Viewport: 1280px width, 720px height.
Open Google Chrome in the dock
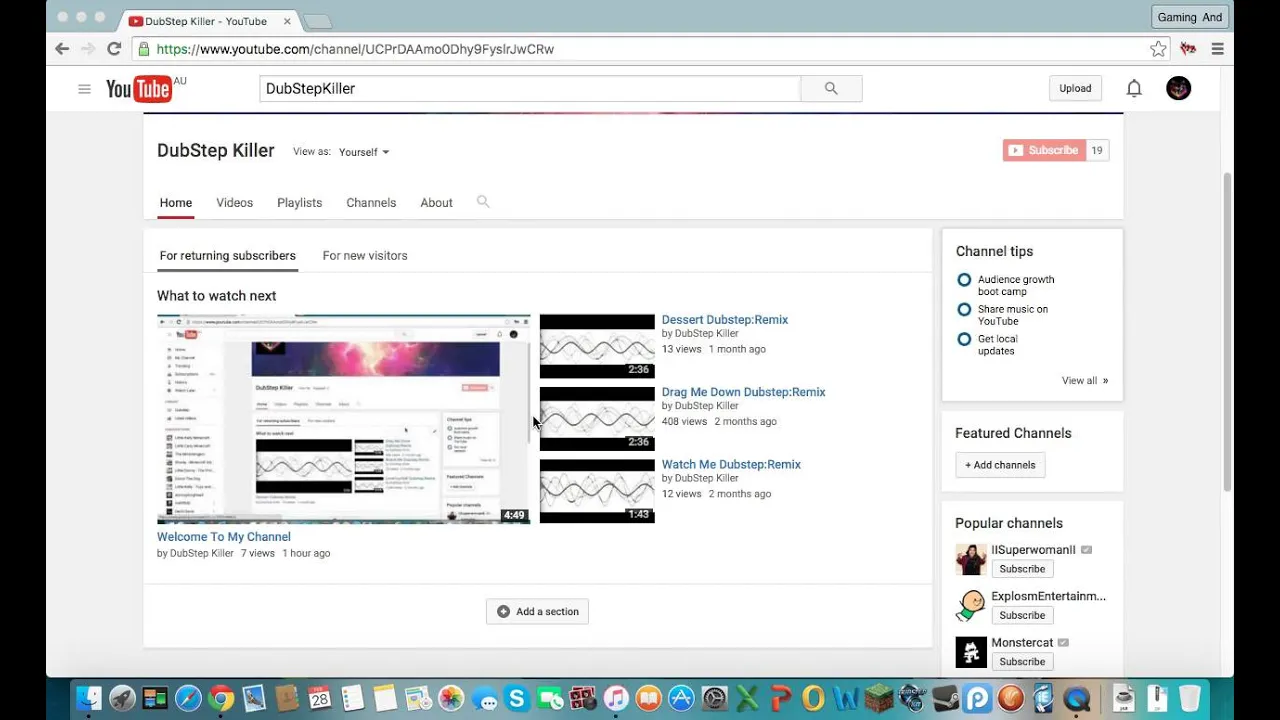(x=221, y=698)
